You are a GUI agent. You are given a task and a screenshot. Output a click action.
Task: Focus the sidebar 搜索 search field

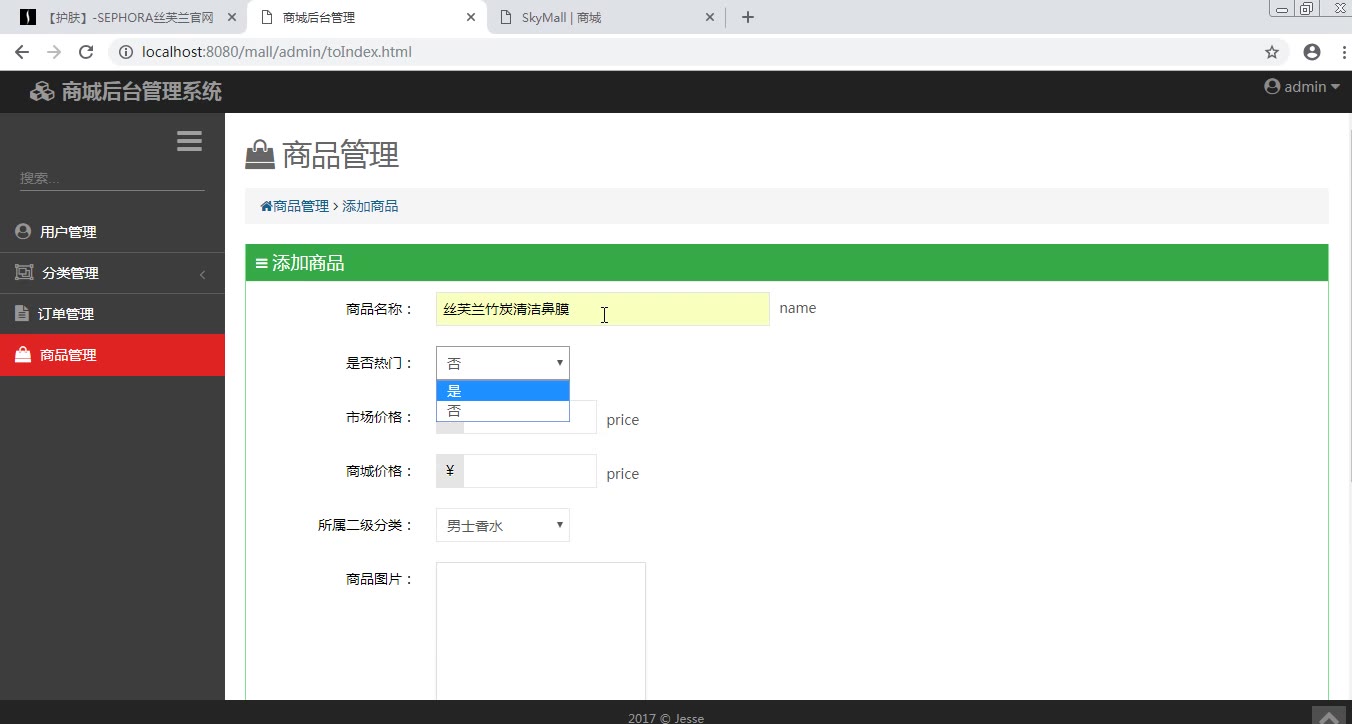point(112,178)
